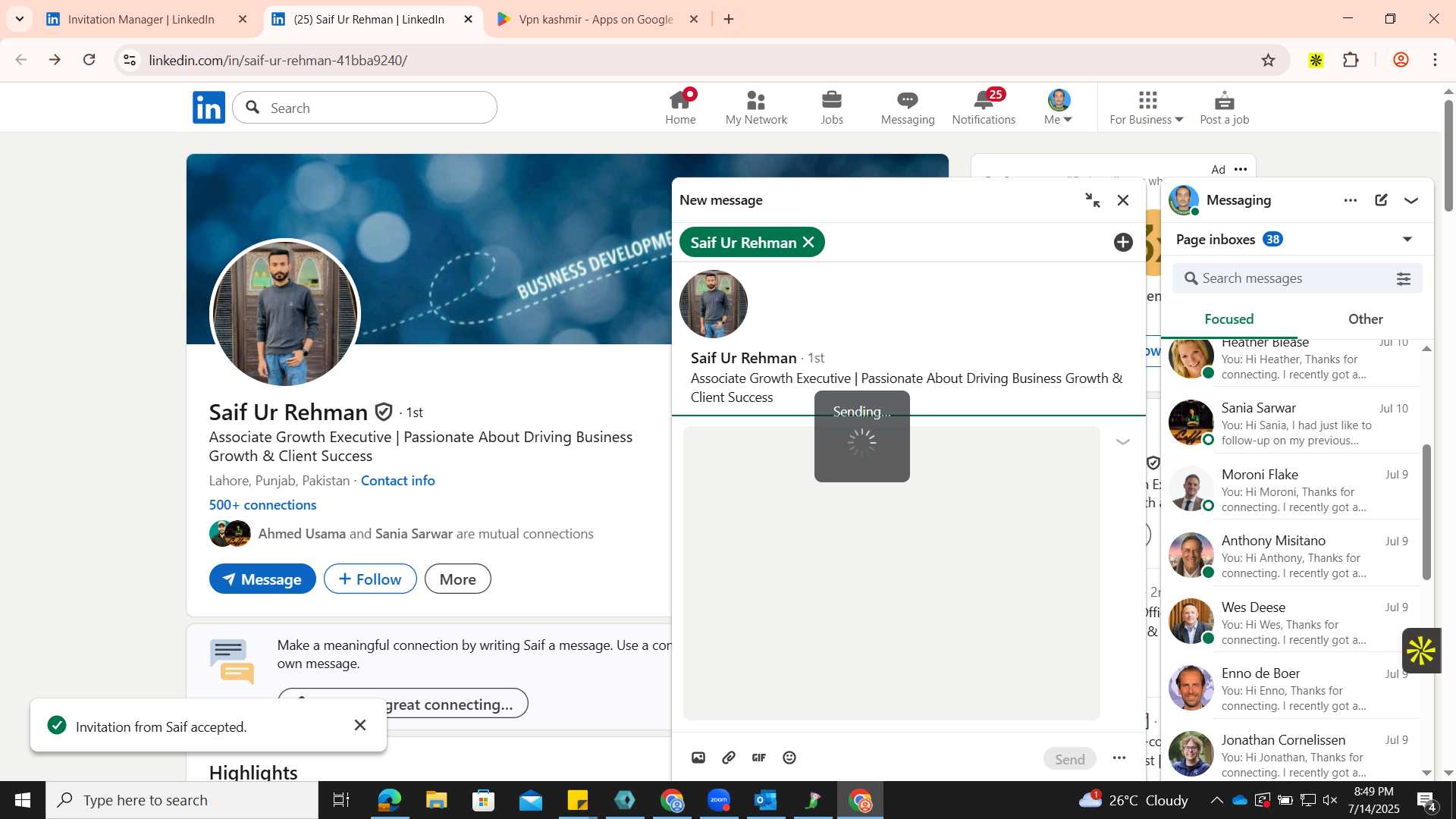Viewport: 1456px width, 819px height.
Task: Go to Jobs section
Action: (832, 107)
